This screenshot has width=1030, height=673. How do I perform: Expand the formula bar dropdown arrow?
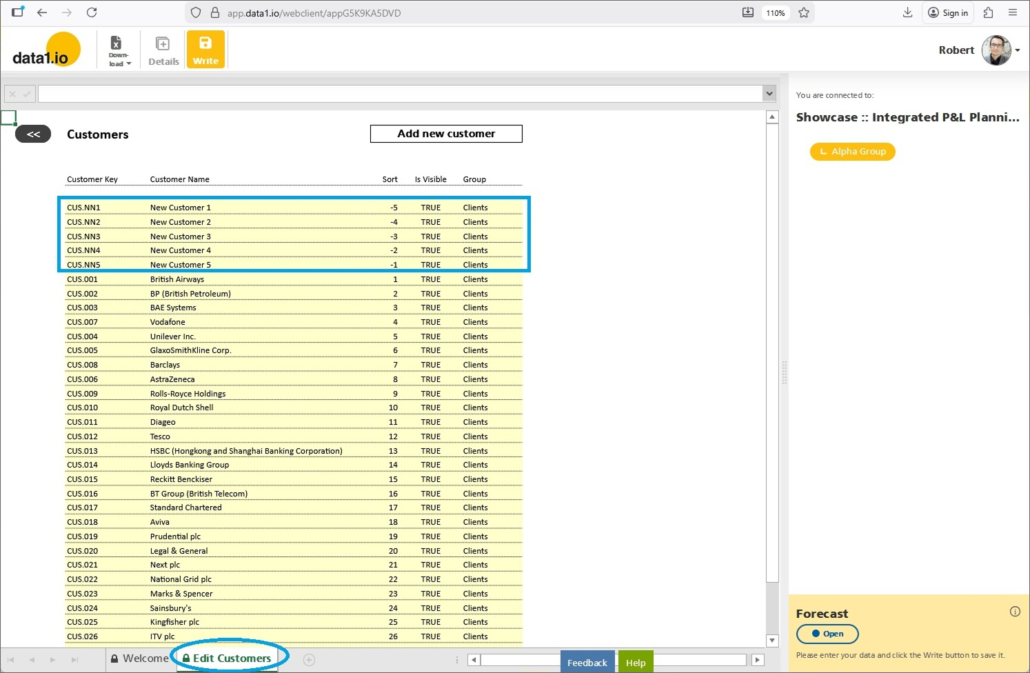click(x=769, y=93)
